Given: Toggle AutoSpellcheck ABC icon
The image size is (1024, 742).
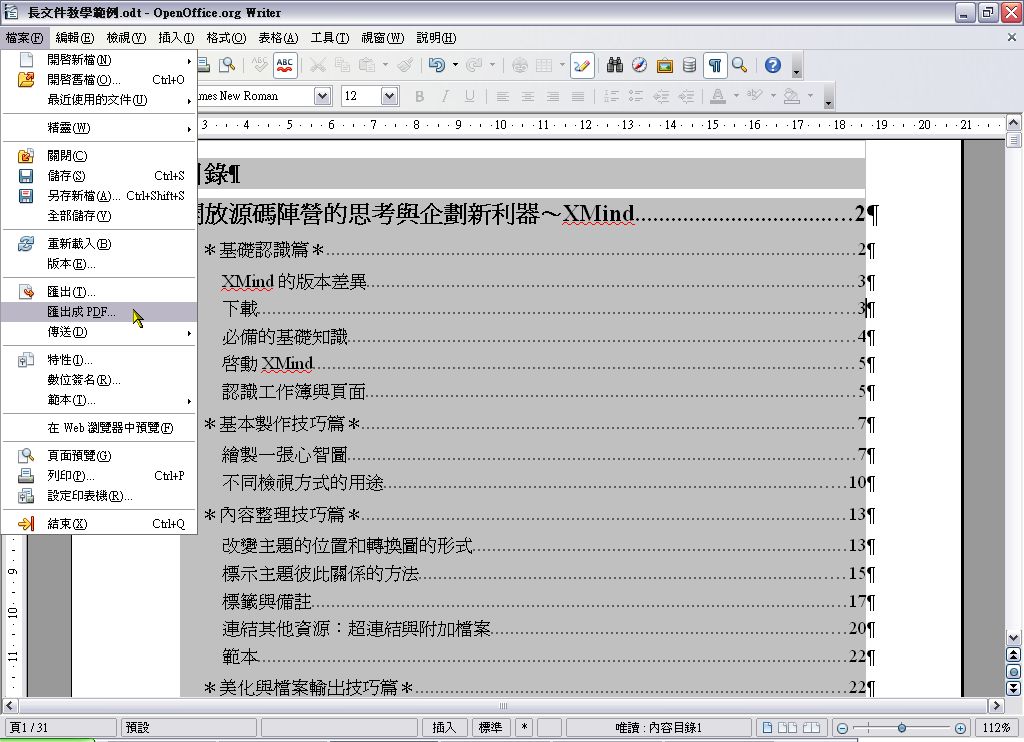Looking at the screenshot, I should click(285, 65).
